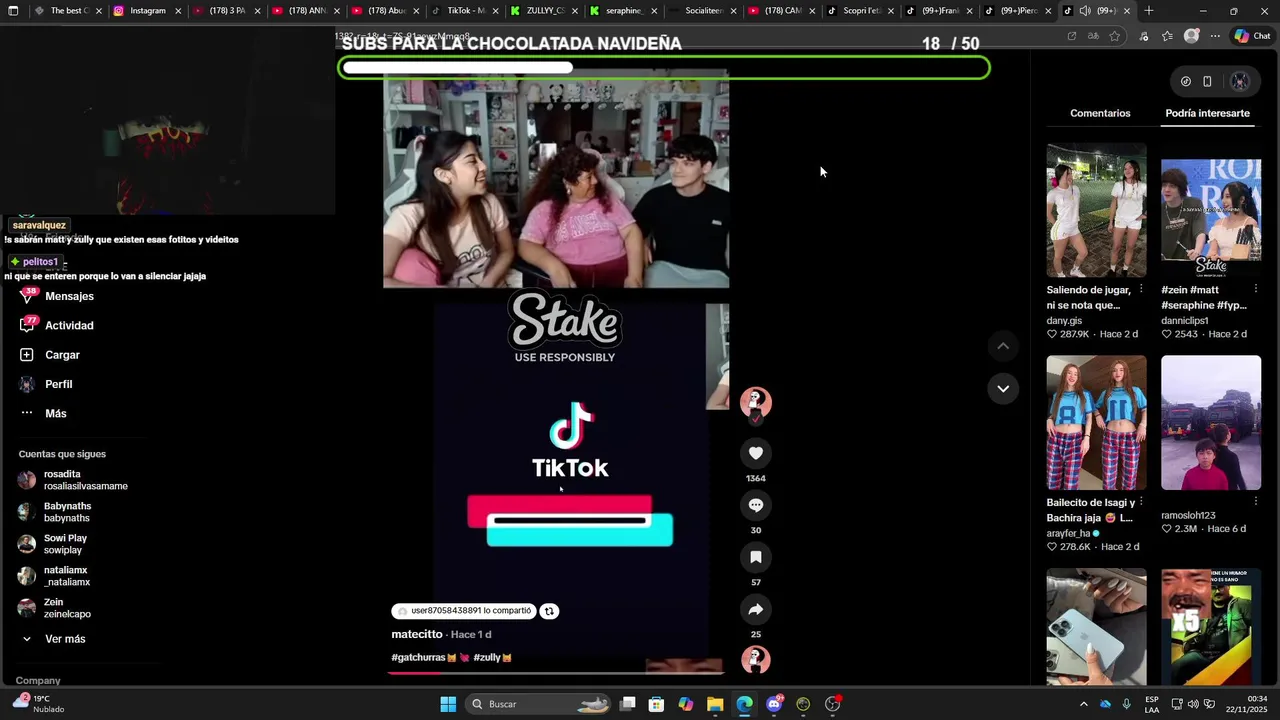Open the Instagram browser tab
Image resolution: width=1280 pixels, height=720 pixels.
coord(147,11)
